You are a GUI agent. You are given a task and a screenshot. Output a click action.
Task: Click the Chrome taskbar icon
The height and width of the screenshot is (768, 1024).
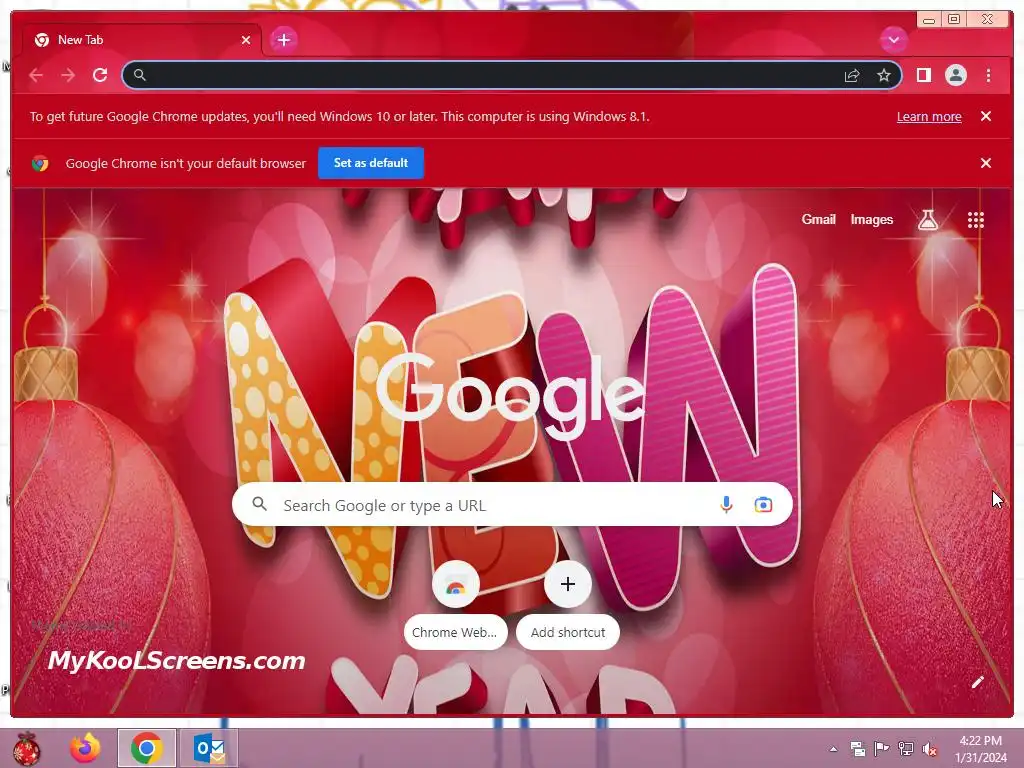(x=147, y=748)
